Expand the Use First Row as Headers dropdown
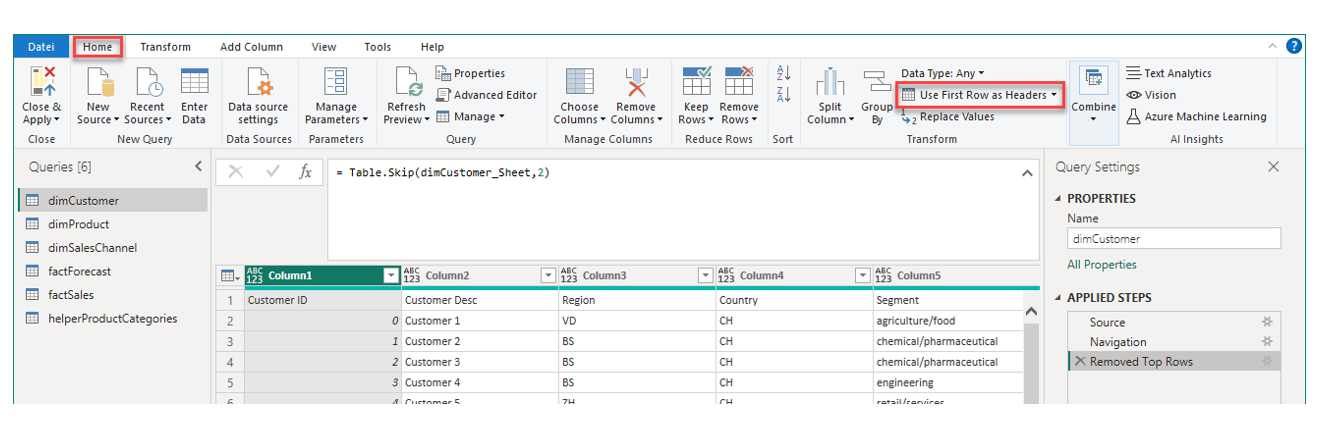 tap(1054, 95)
